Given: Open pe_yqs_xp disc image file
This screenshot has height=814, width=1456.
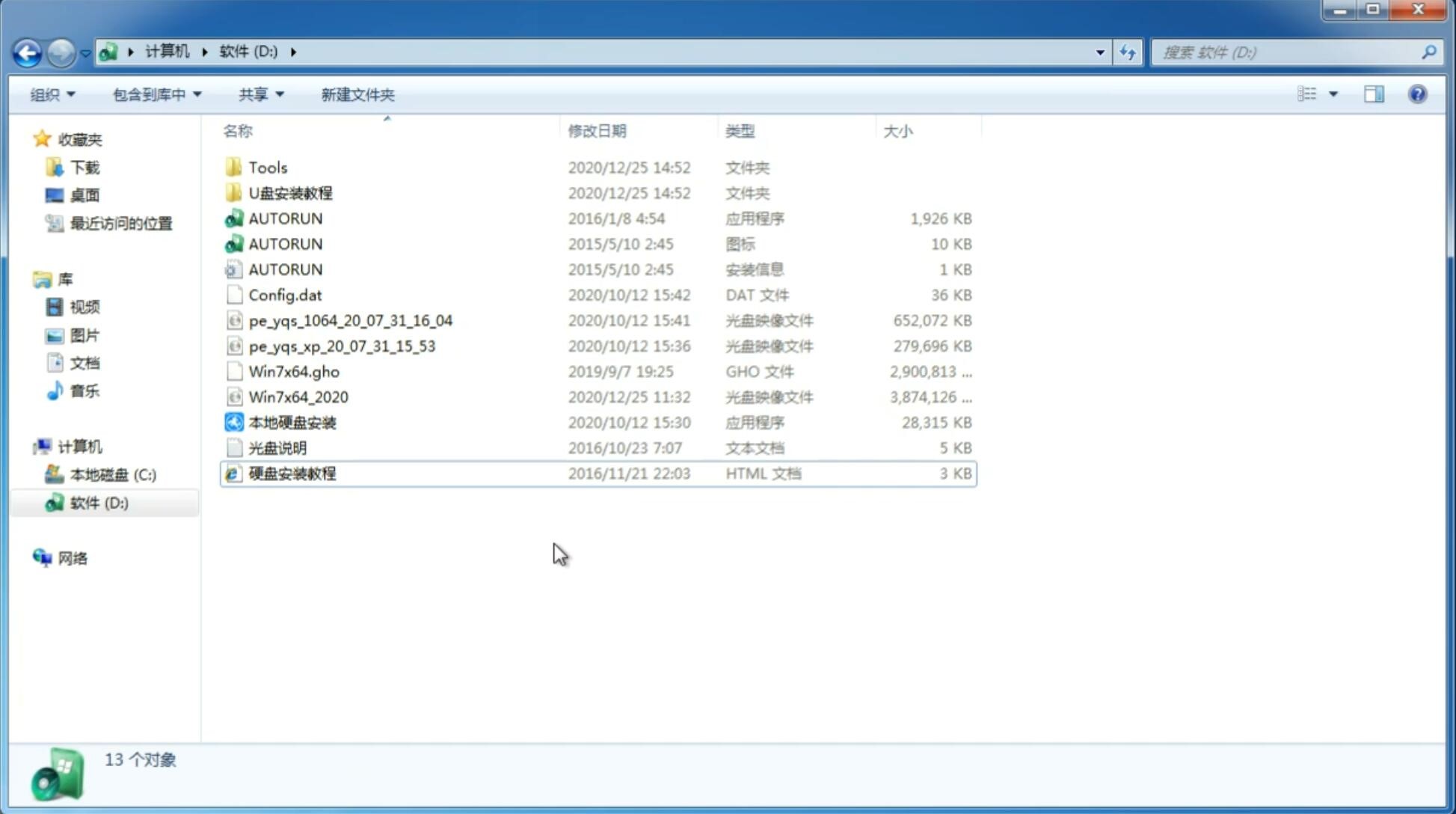Looking at the screenshot, I should coord(342,345).
